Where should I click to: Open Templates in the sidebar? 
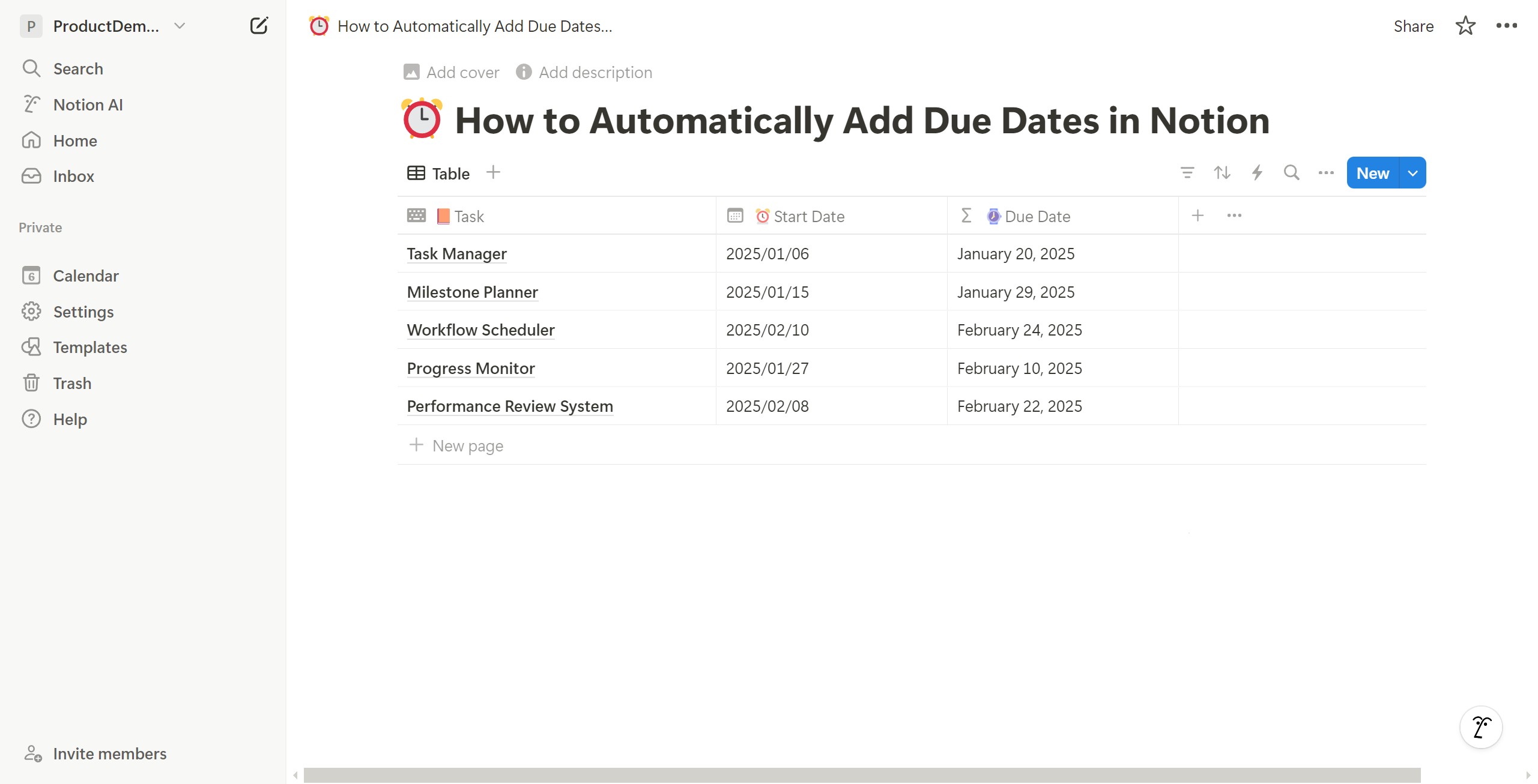[x=90, y=347]
